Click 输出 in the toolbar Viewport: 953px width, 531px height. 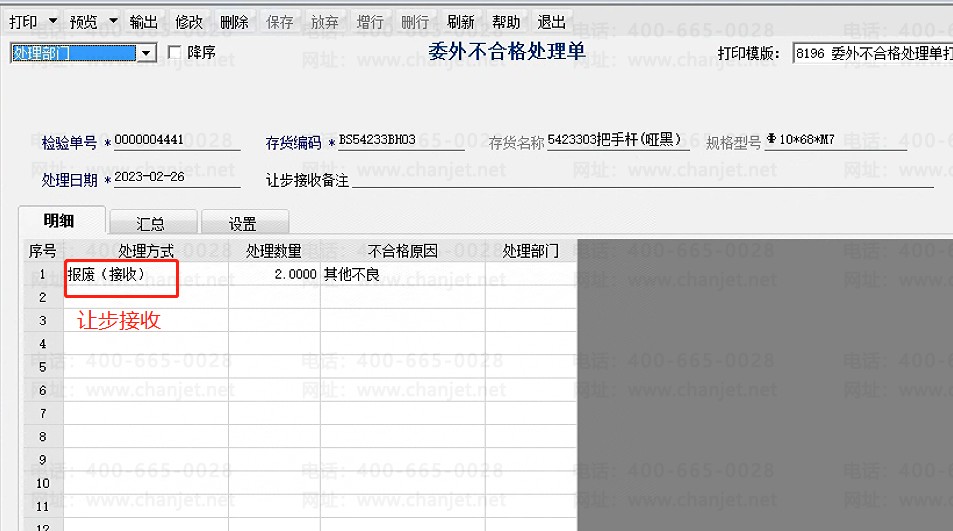click(x=144, y=22)
